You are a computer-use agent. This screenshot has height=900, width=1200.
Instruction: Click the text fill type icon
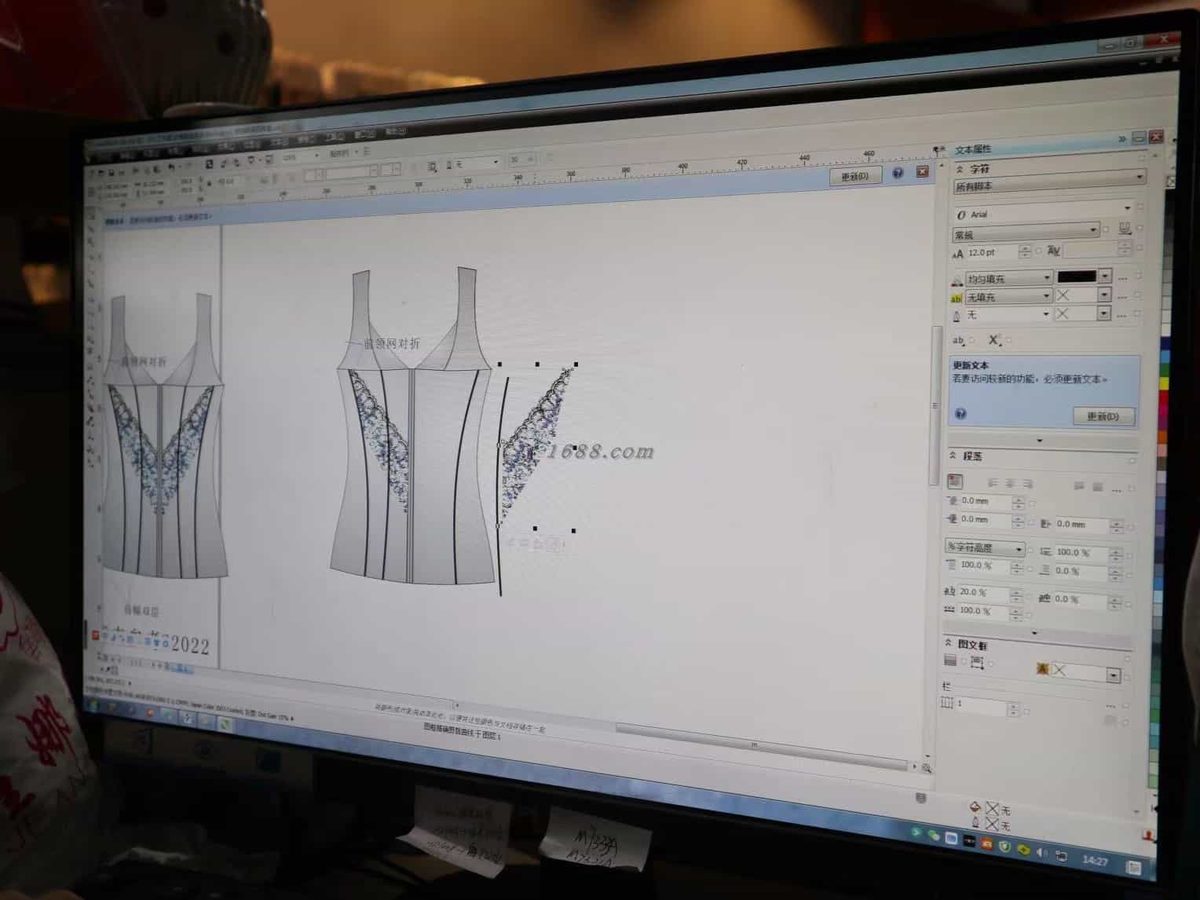(956, 278)
